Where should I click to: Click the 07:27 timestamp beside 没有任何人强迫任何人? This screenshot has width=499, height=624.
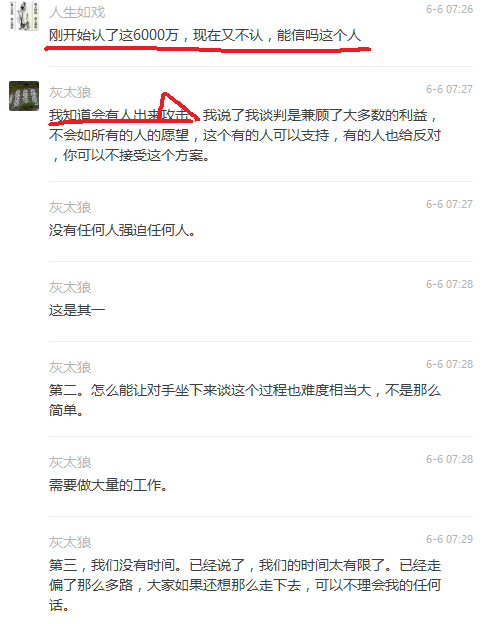tap(449, 204)
